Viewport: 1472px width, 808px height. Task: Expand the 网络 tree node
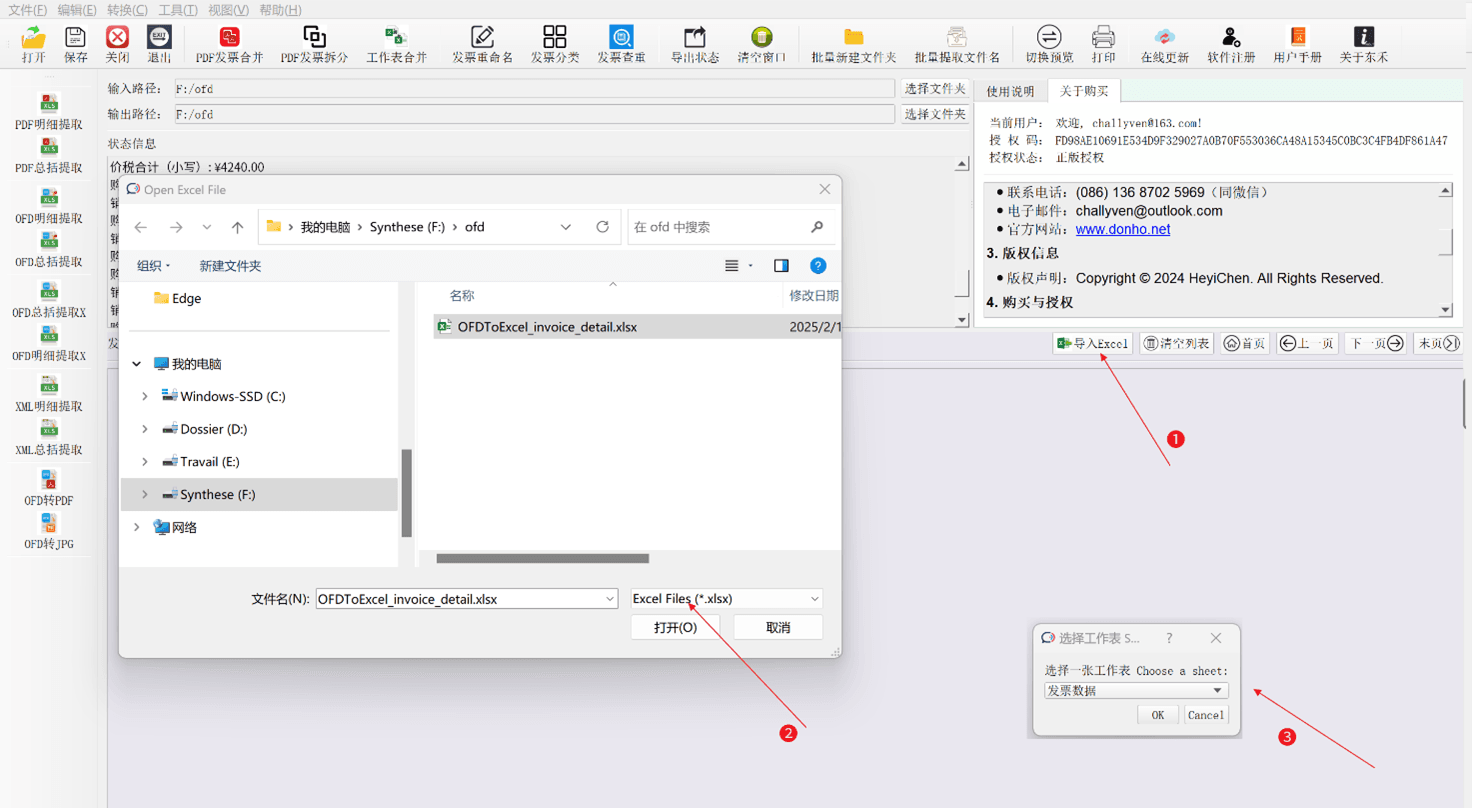tap(137, 527)
